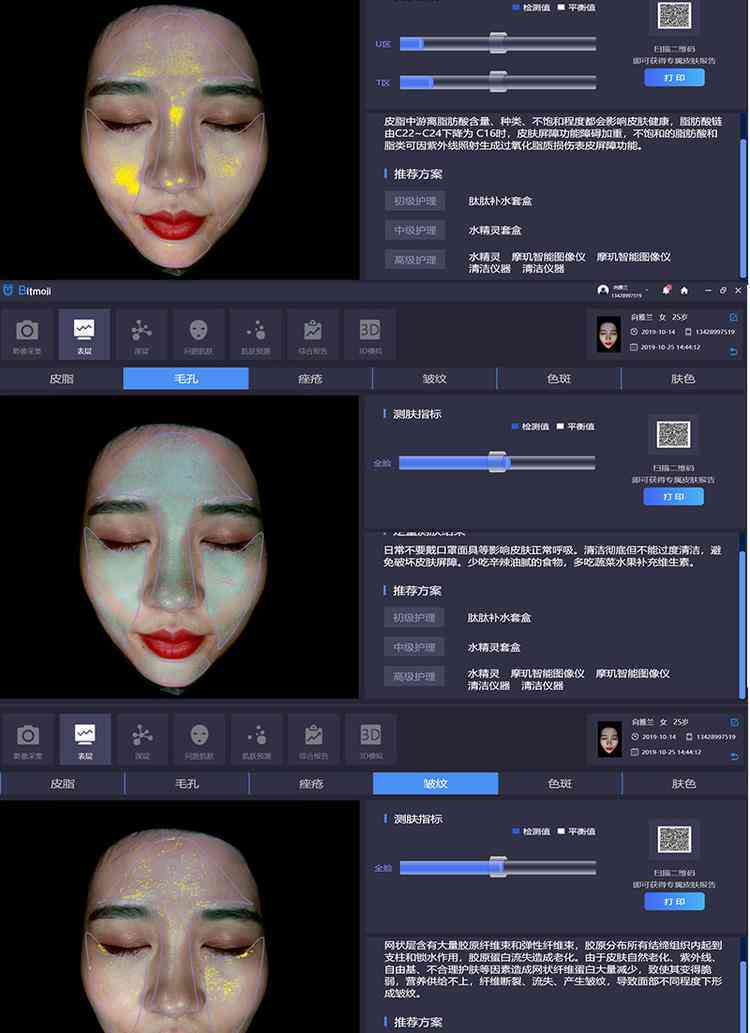Click the QR code in the 皱纹 window
The width and height of the screenshot is (750, 1033).
pos(674,839)
